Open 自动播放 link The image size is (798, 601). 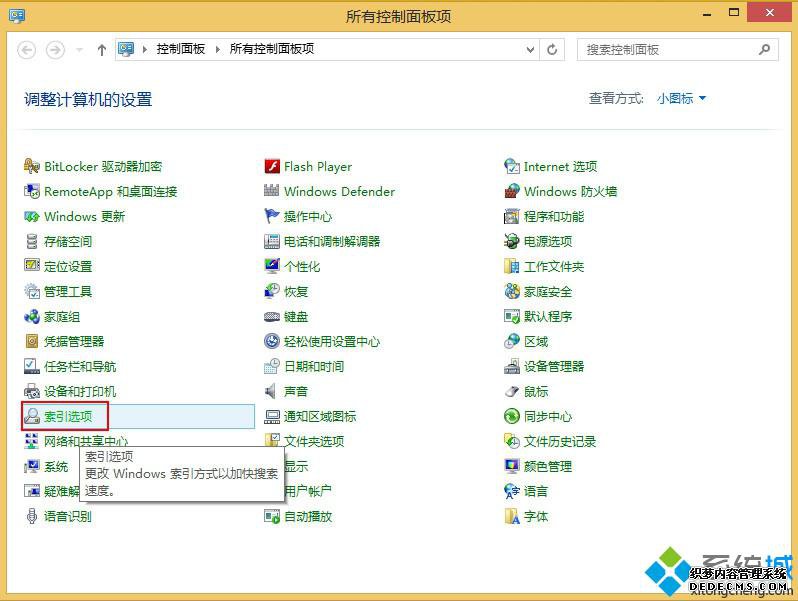tap(308, 517)
